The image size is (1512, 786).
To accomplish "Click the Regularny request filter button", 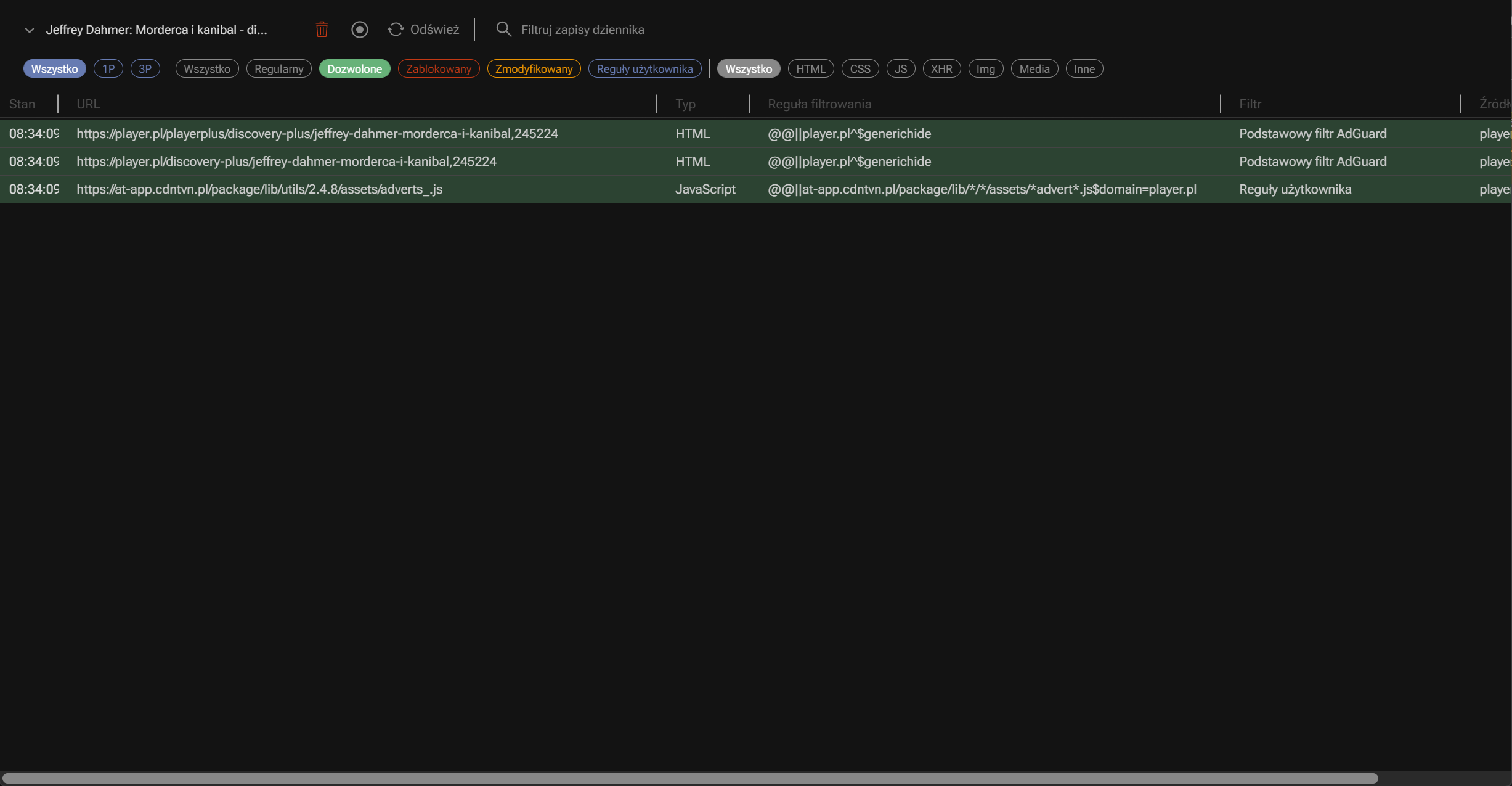I will (278, 68).
